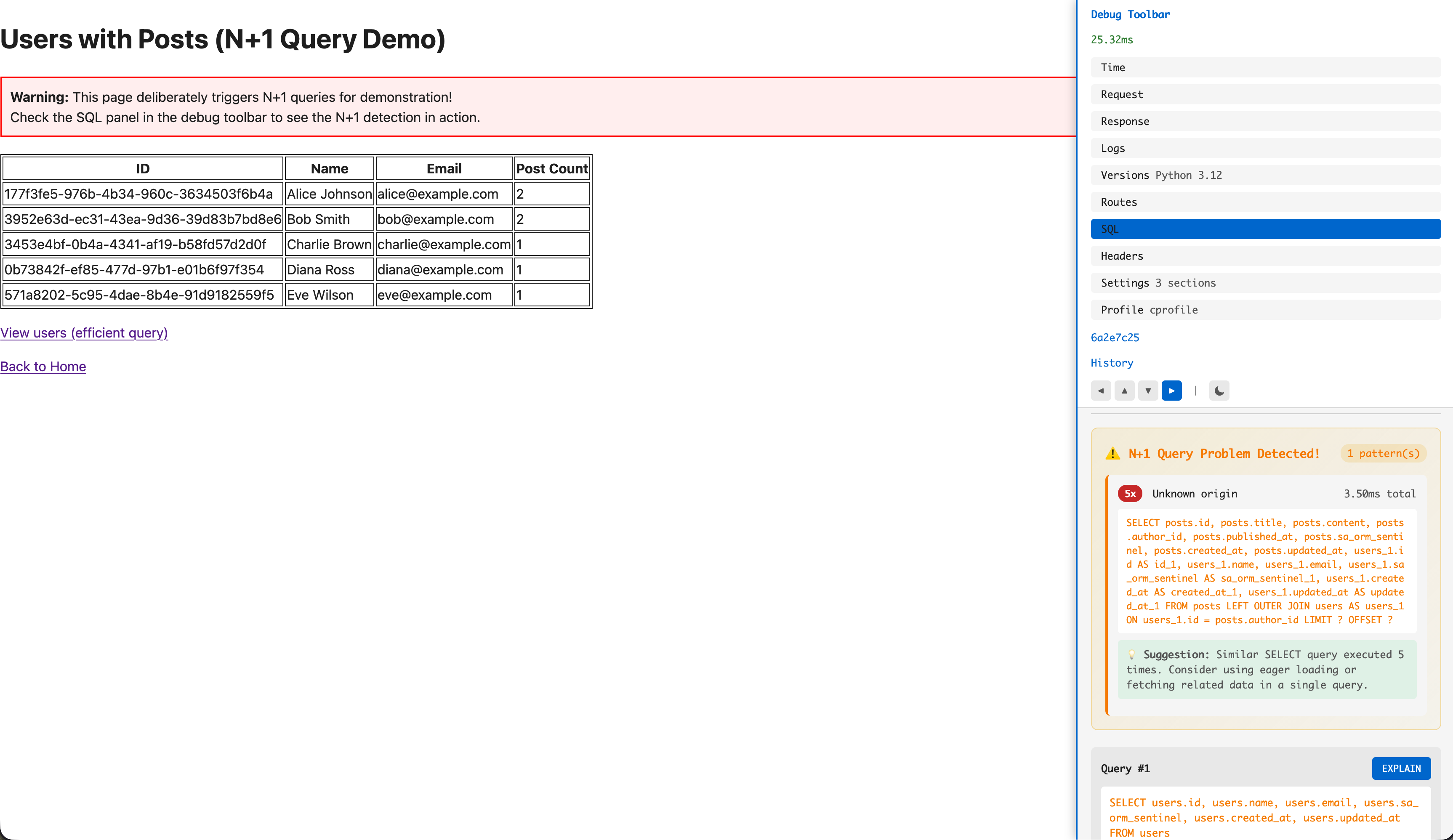
Task: Click the Debug Toolbar title
Action: coord(1130,14)
